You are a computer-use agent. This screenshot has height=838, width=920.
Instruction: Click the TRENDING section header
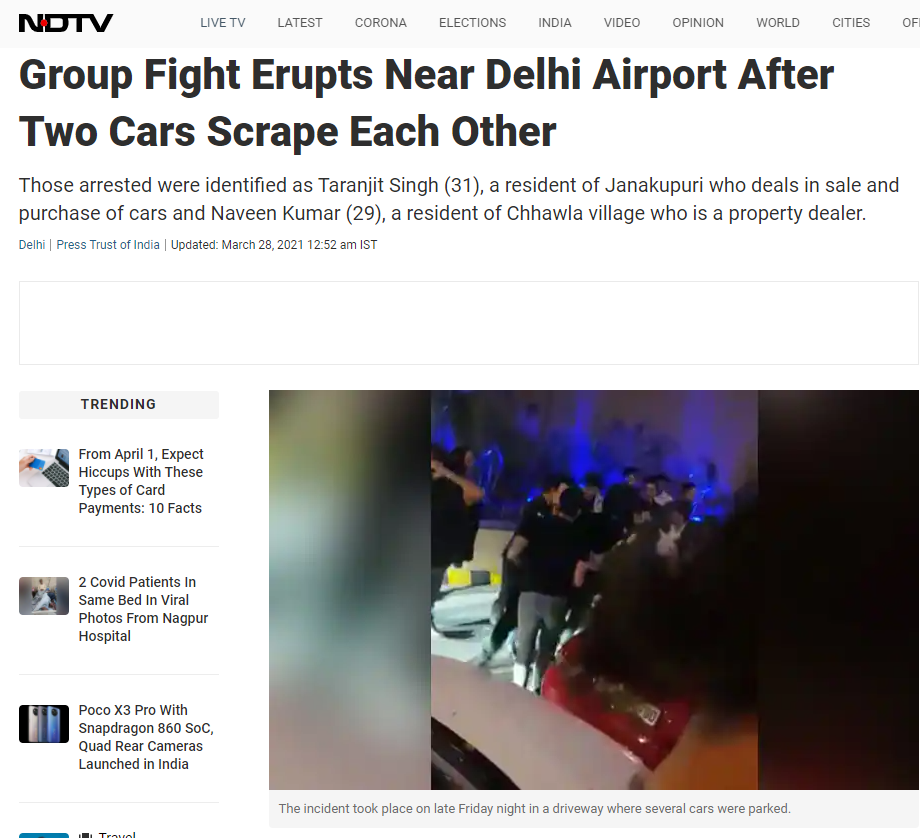[x=119, y=404]
